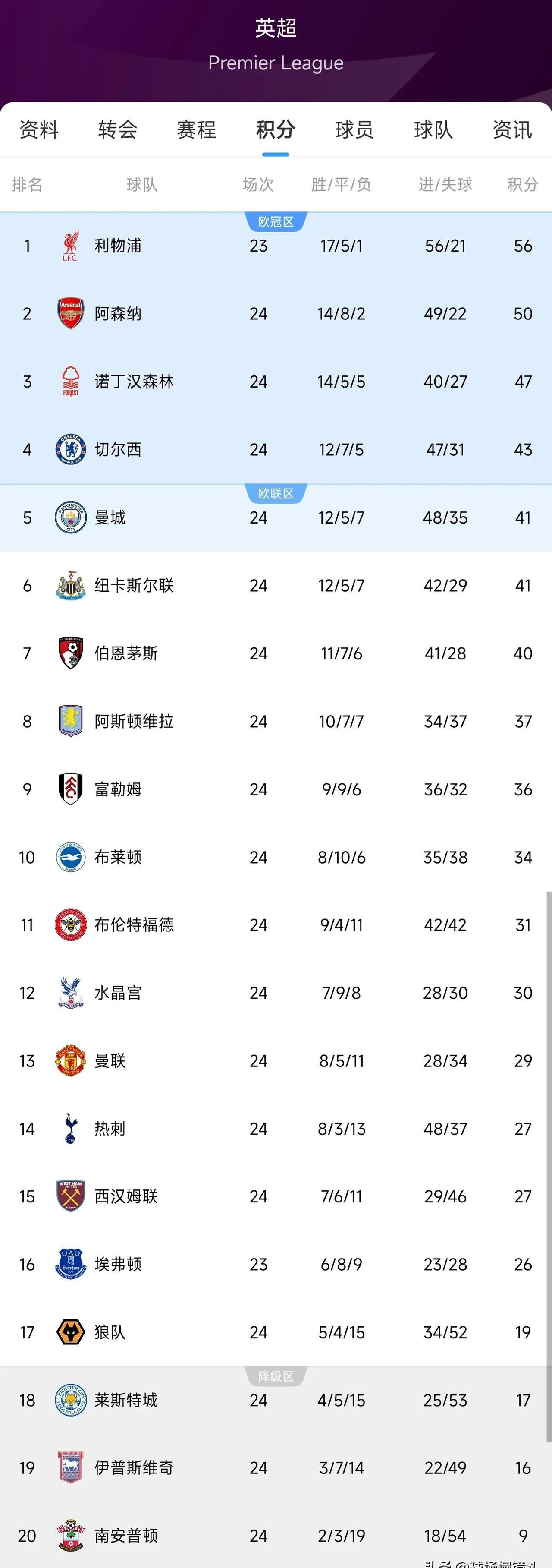Switch to the 赛程 tab

click(196, 129)
